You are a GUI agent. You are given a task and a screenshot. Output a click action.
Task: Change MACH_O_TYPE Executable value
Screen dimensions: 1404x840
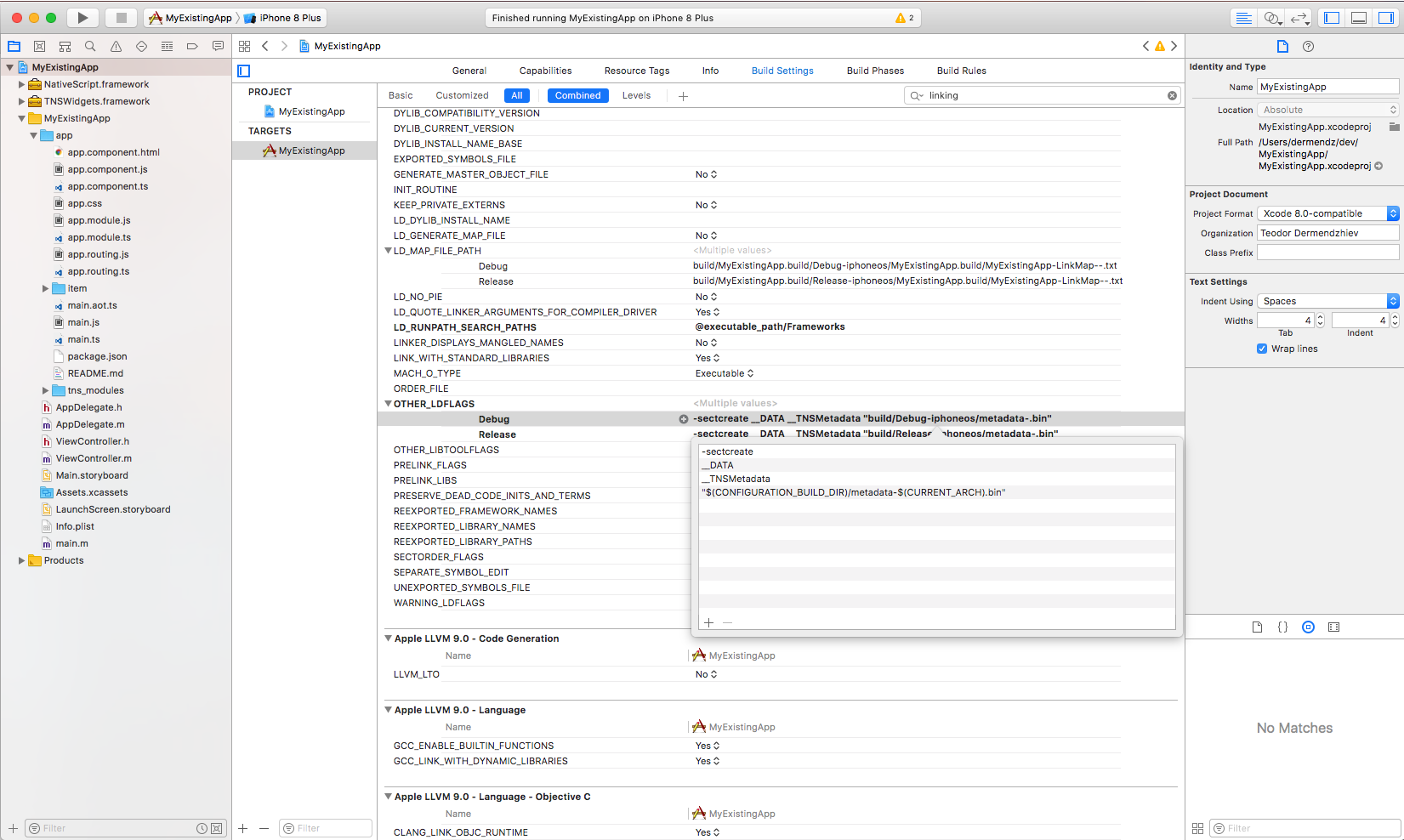(x=725, y=373)
